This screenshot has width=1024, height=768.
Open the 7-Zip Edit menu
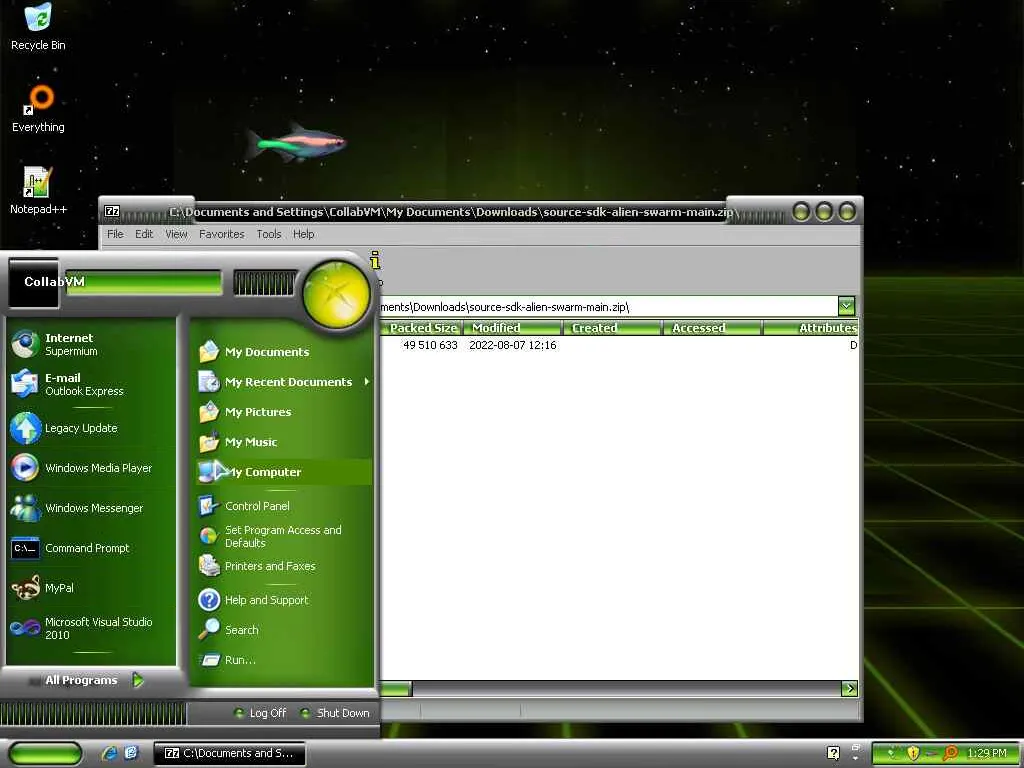144,234
